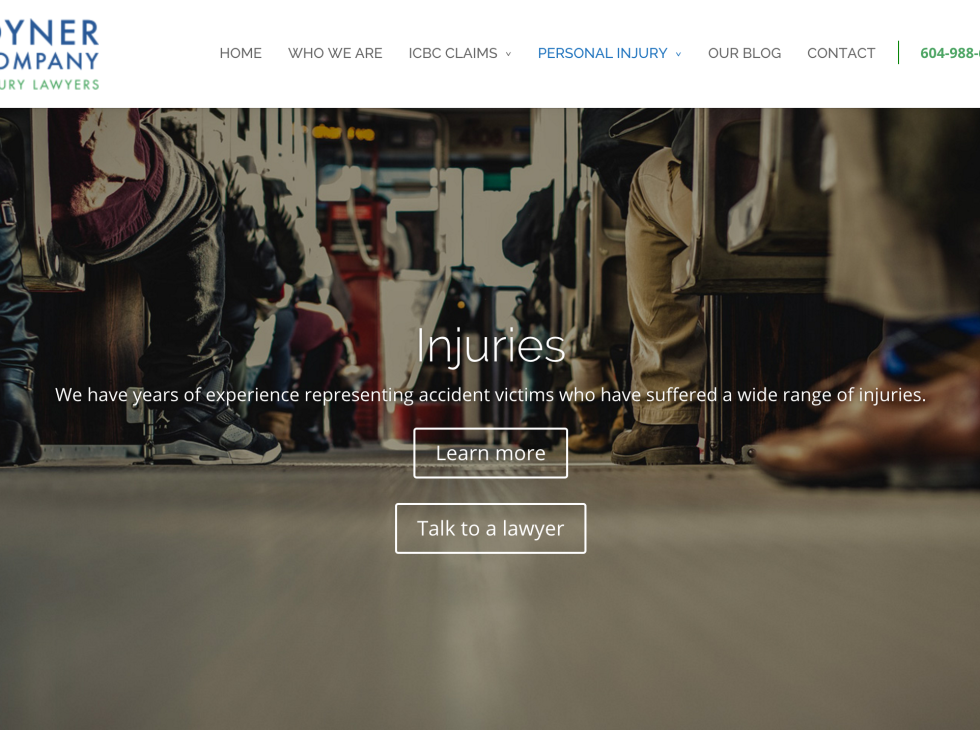Click the Talk to a lawyer button

(491, 529)
